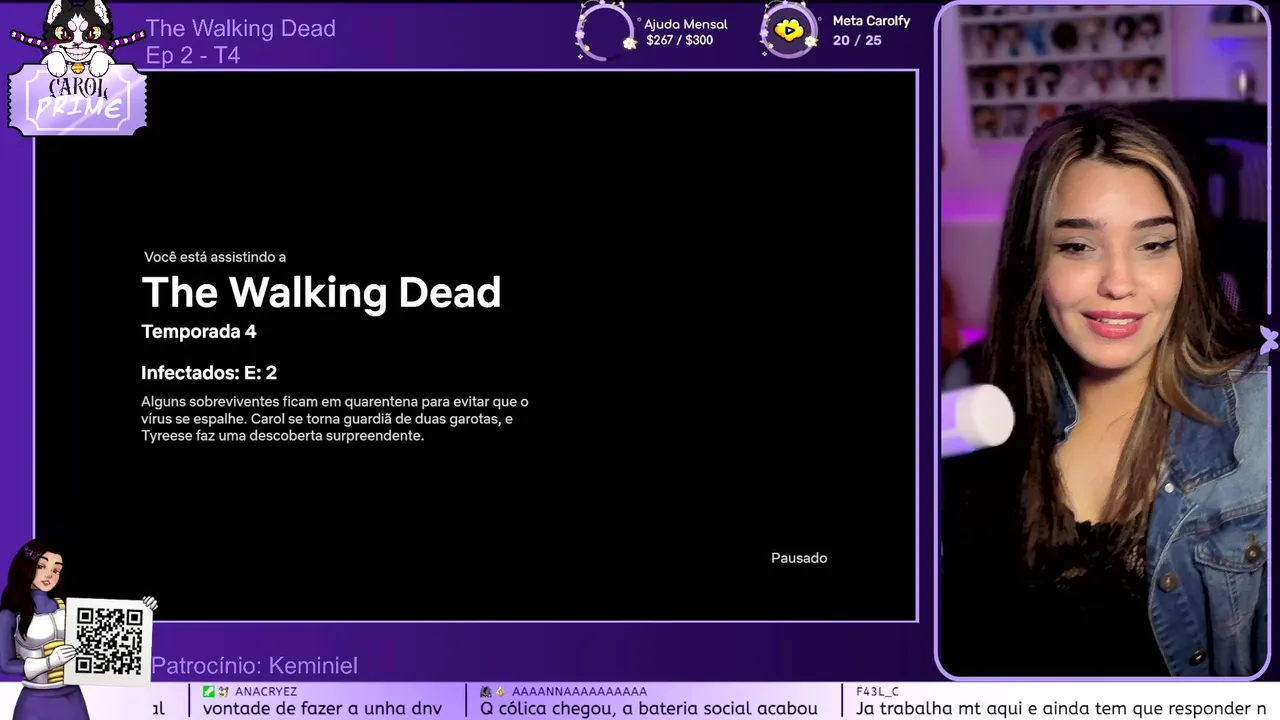Screen dimensions: 1280x720
Task: Click the episode synopsis paragraph
Action: pyautogui.click(x=335, y=419)
